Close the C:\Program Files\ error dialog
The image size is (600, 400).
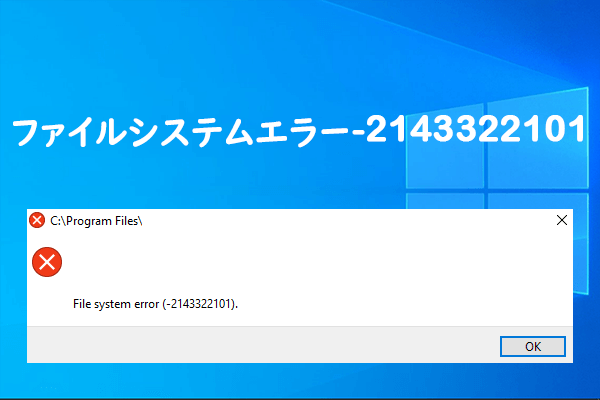[x=562, y=220]
